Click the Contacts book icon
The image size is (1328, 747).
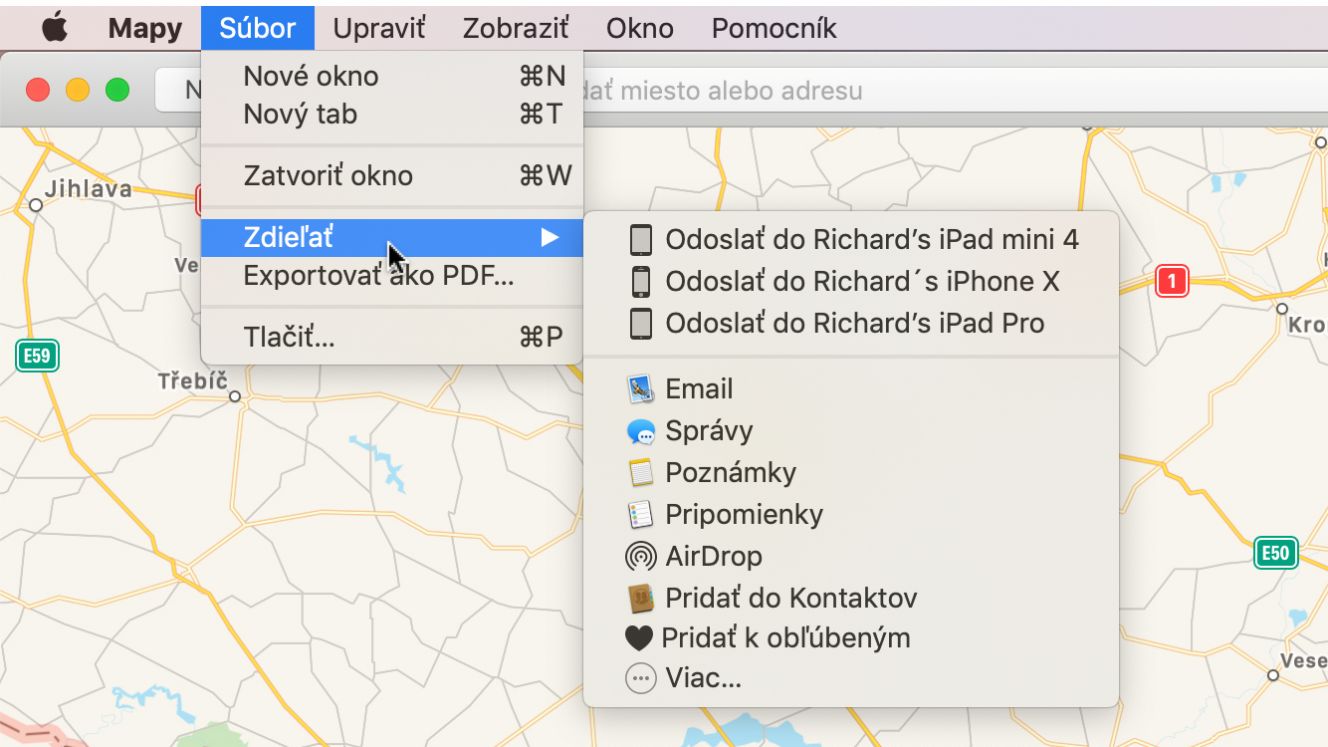[x=640, y=598]
